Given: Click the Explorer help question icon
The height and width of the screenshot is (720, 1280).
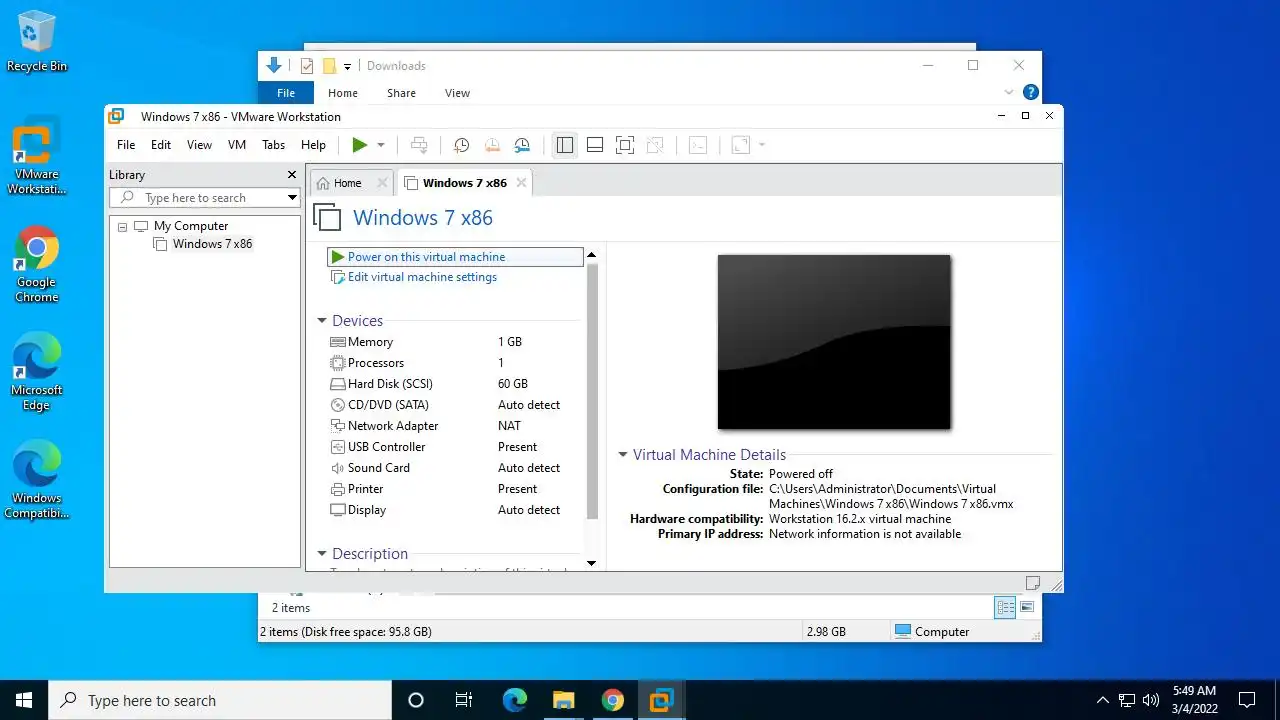Looking at the screenshot, I should pos(1030,92).
